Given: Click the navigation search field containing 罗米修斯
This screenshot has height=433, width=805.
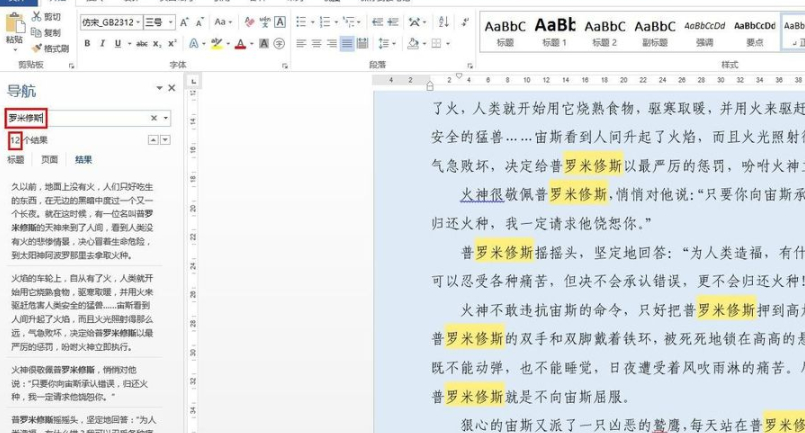Looking at the screenshot, I should [88, 118].
